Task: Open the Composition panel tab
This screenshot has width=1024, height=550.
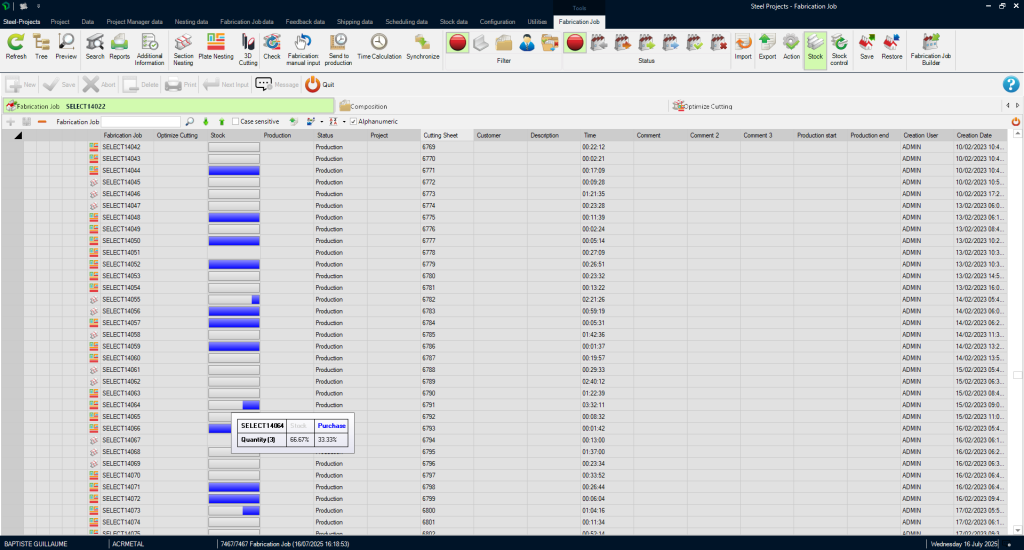Action: [x=363, y=106]
